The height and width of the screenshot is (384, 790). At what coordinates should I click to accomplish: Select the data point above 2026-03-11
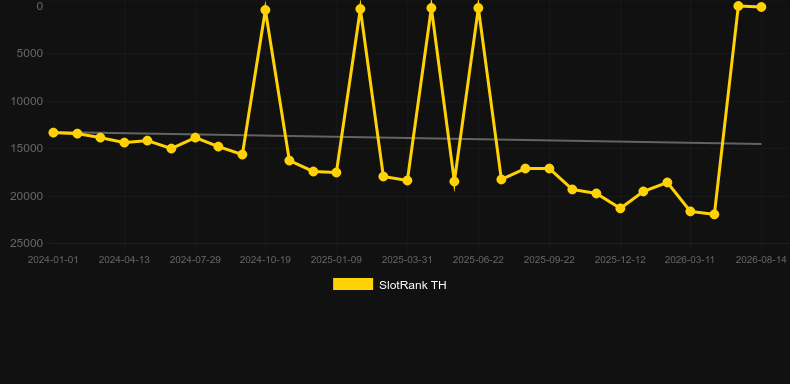click(690, 211)
